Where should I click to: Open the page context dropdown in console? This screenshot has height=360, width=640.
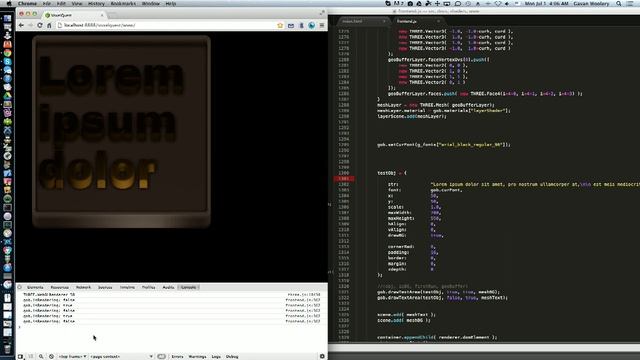[121, 356]
